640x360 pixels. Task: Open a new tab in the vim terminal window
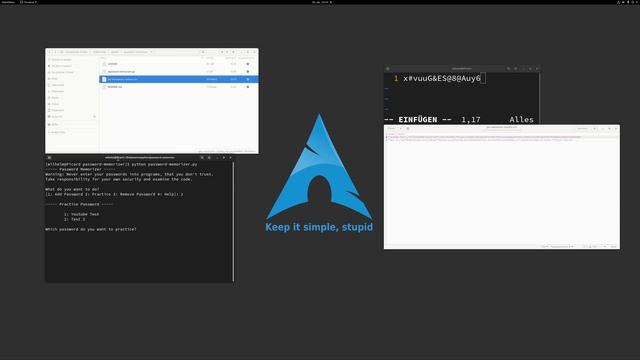click(387, 69)
